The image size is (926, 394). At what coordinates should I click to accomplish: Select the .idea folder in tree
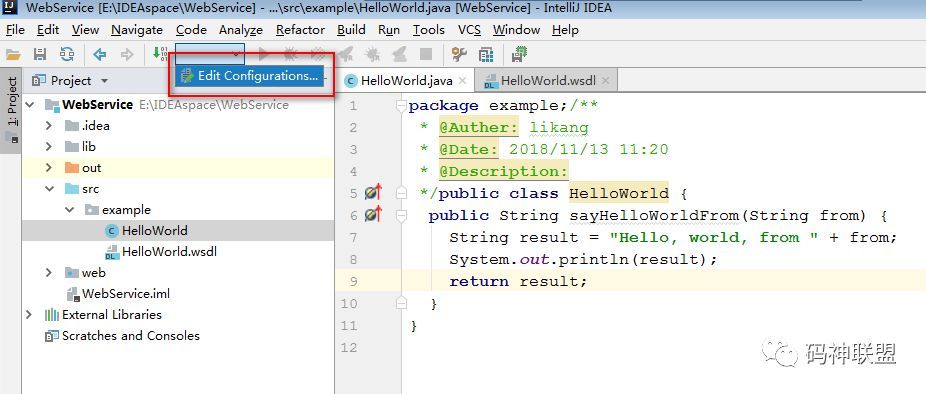pyautogui.click(x=96, y=126)
